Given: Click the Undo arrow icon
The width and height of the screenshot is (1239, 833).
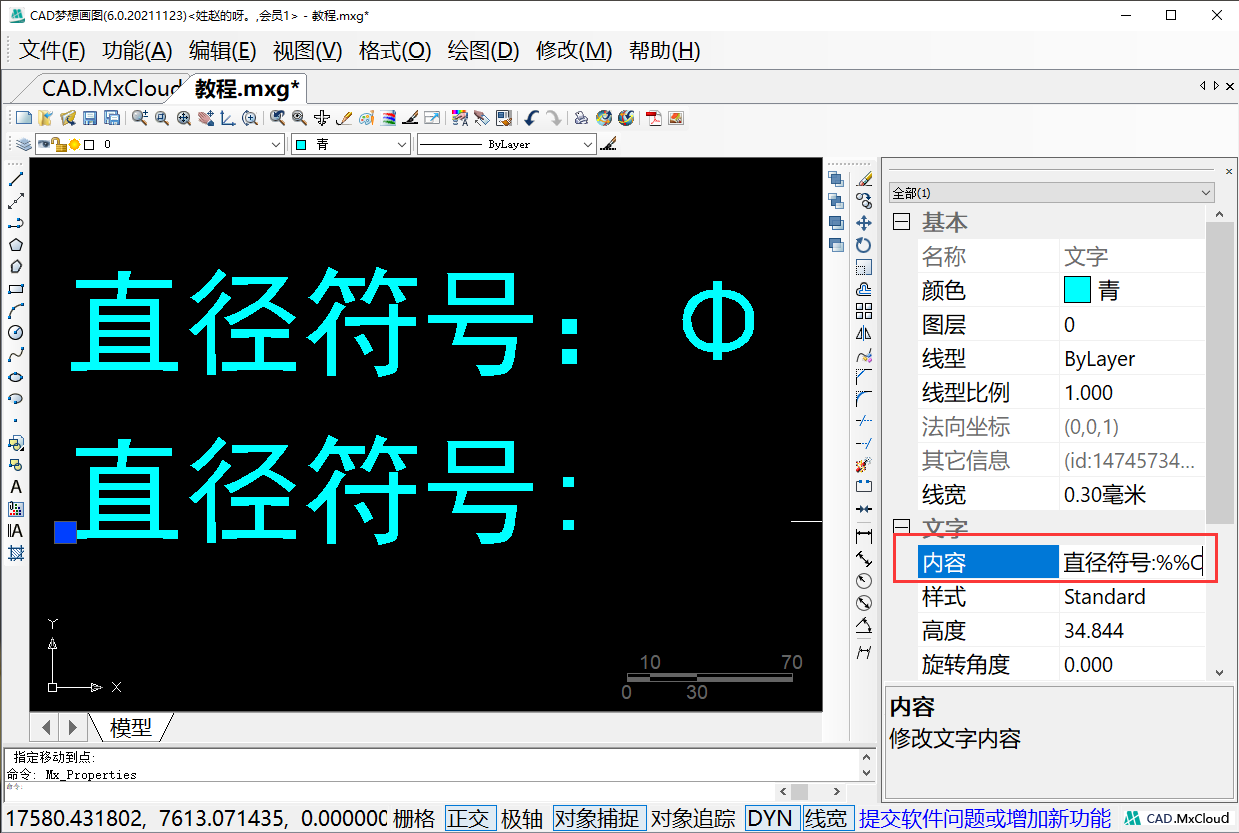Looking at the screenshot, I should (x=532, y=118).
